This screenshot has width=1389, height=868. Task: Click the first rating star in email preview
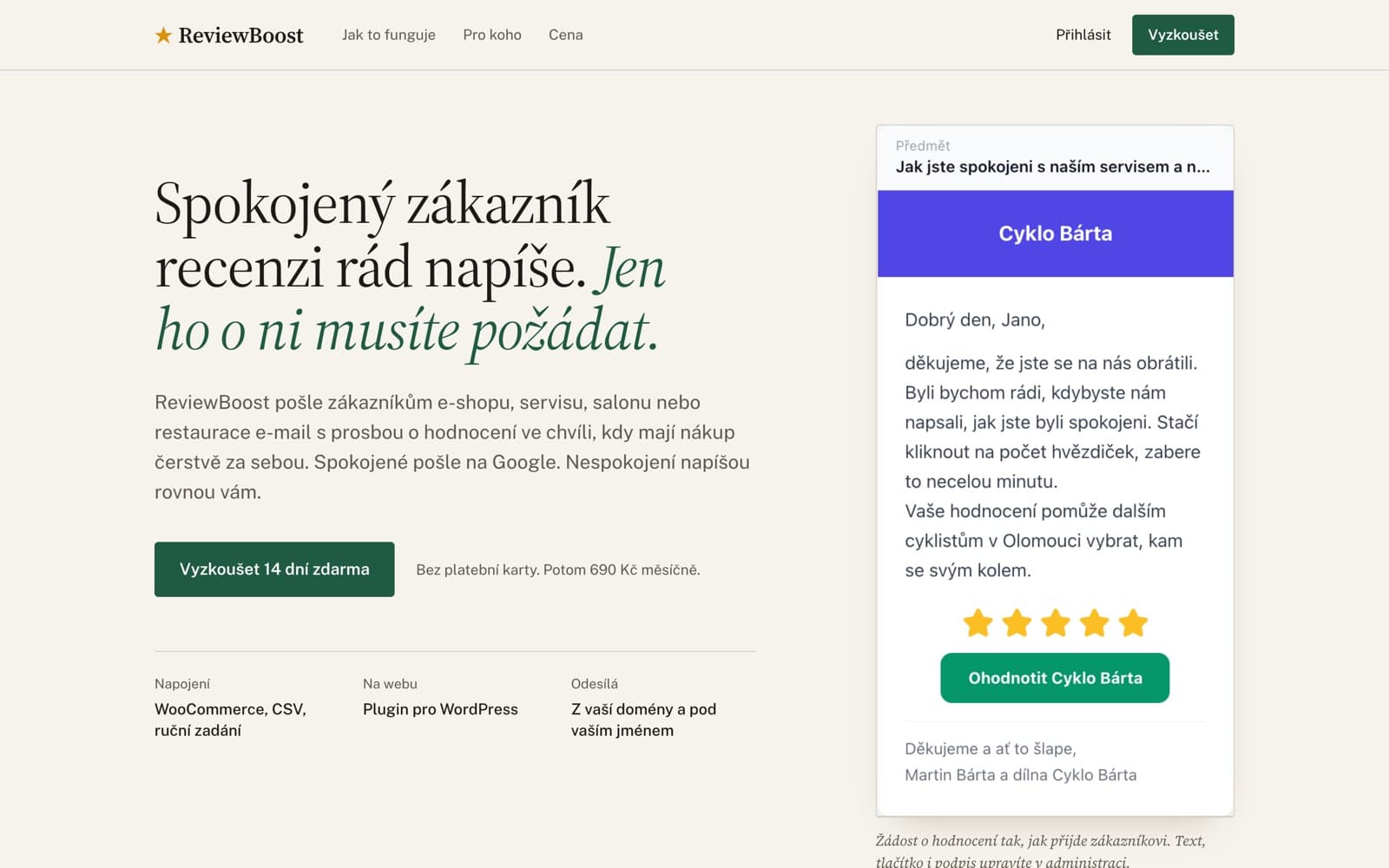point(978,622)
